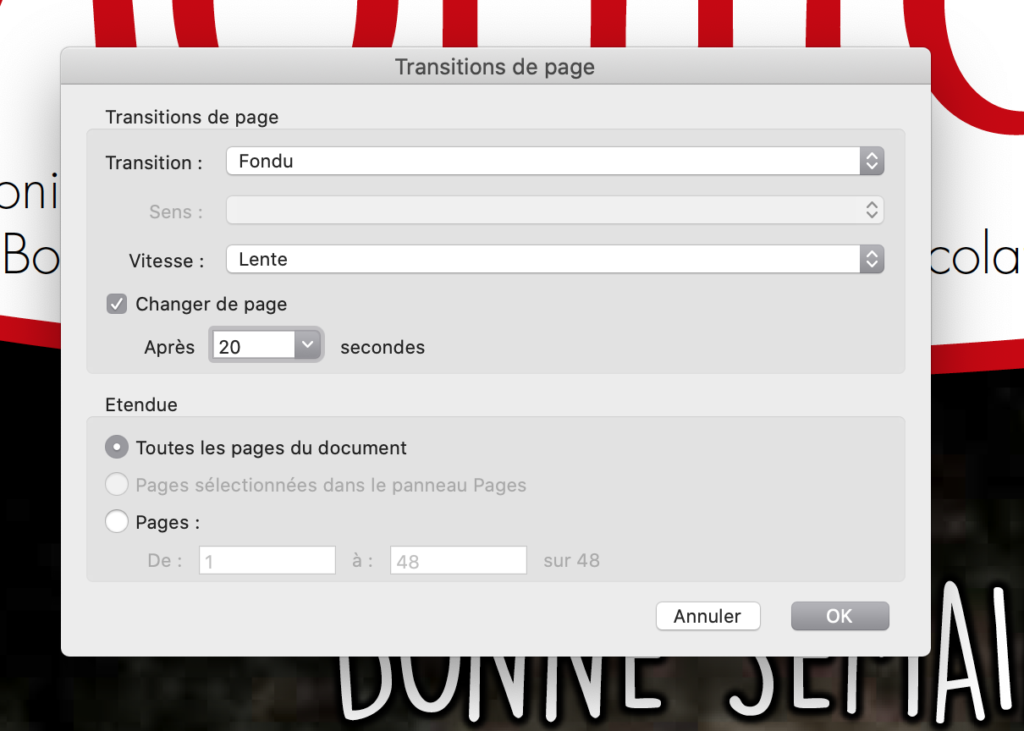Click the De start page field
The height and width of the screenshot is (731, 1024).
click(x=267, y=561)
